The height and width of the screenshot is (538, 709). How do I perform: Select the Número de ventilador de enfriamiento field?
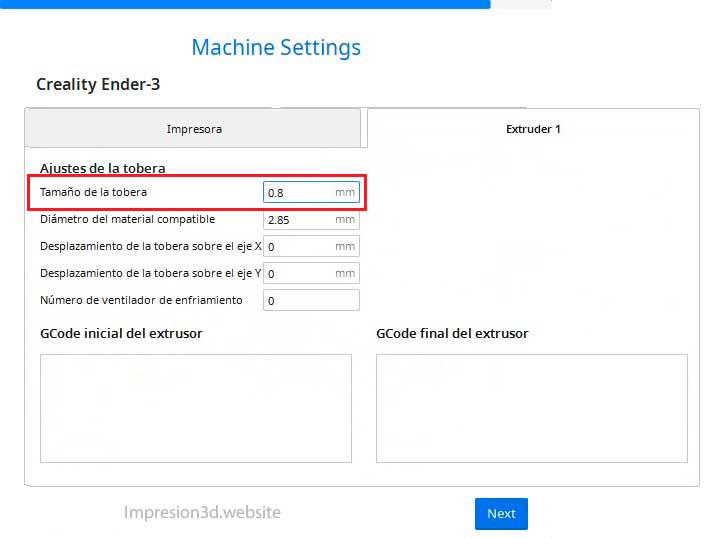click(x=311, y=300)
